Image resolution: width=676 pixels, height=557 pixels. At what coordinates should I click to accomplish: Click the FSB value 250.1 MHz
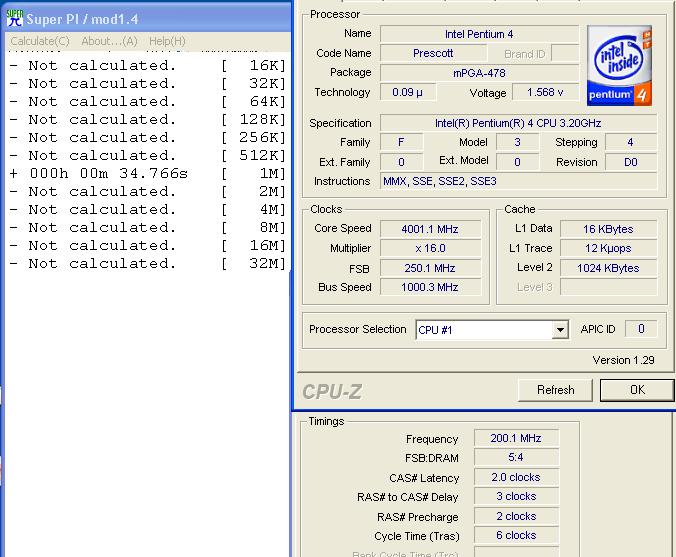[x=430, y=268]
